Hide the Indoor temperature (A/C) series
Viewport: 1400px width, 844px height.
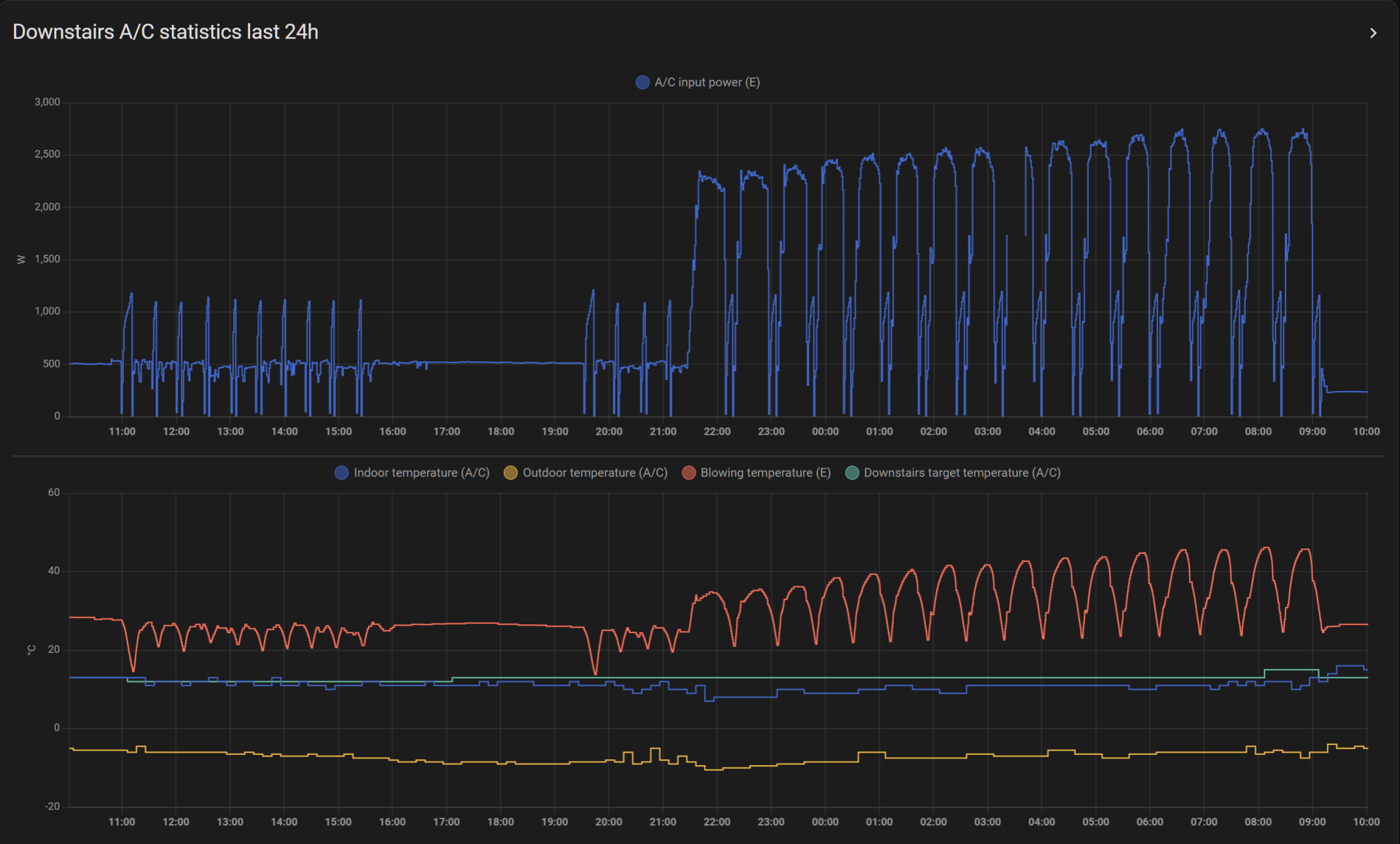click(421, 473)
